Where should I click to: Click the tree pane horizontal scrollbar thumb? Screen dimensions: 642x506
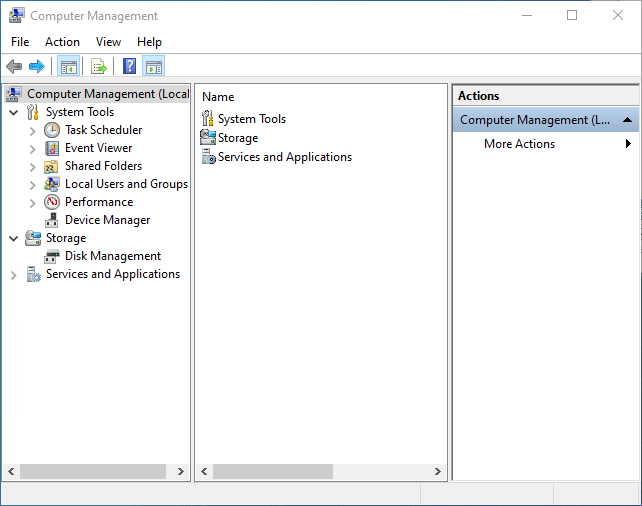click(x=93, y=472)
